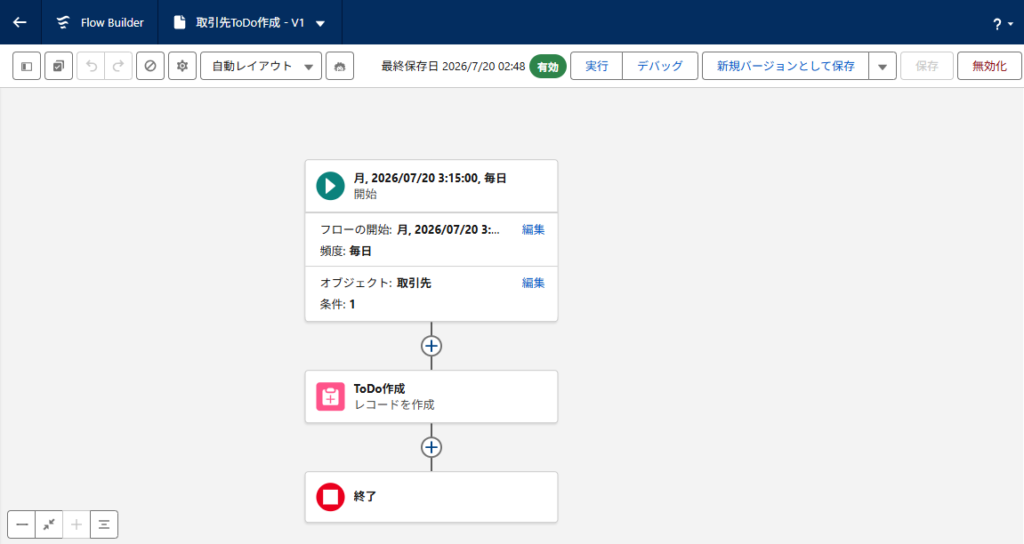This screenshot has height=544, width=1024.
Task: Click the デバッグ button
Action: tap(660, 66)
